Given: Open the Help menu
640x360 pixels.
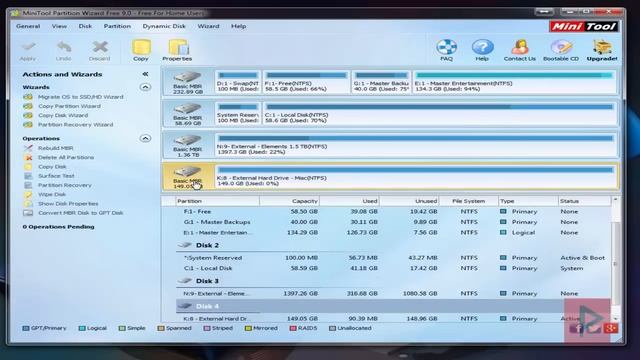Looking at the screenshot, I should pyautogui.click(x=239, y=26).
